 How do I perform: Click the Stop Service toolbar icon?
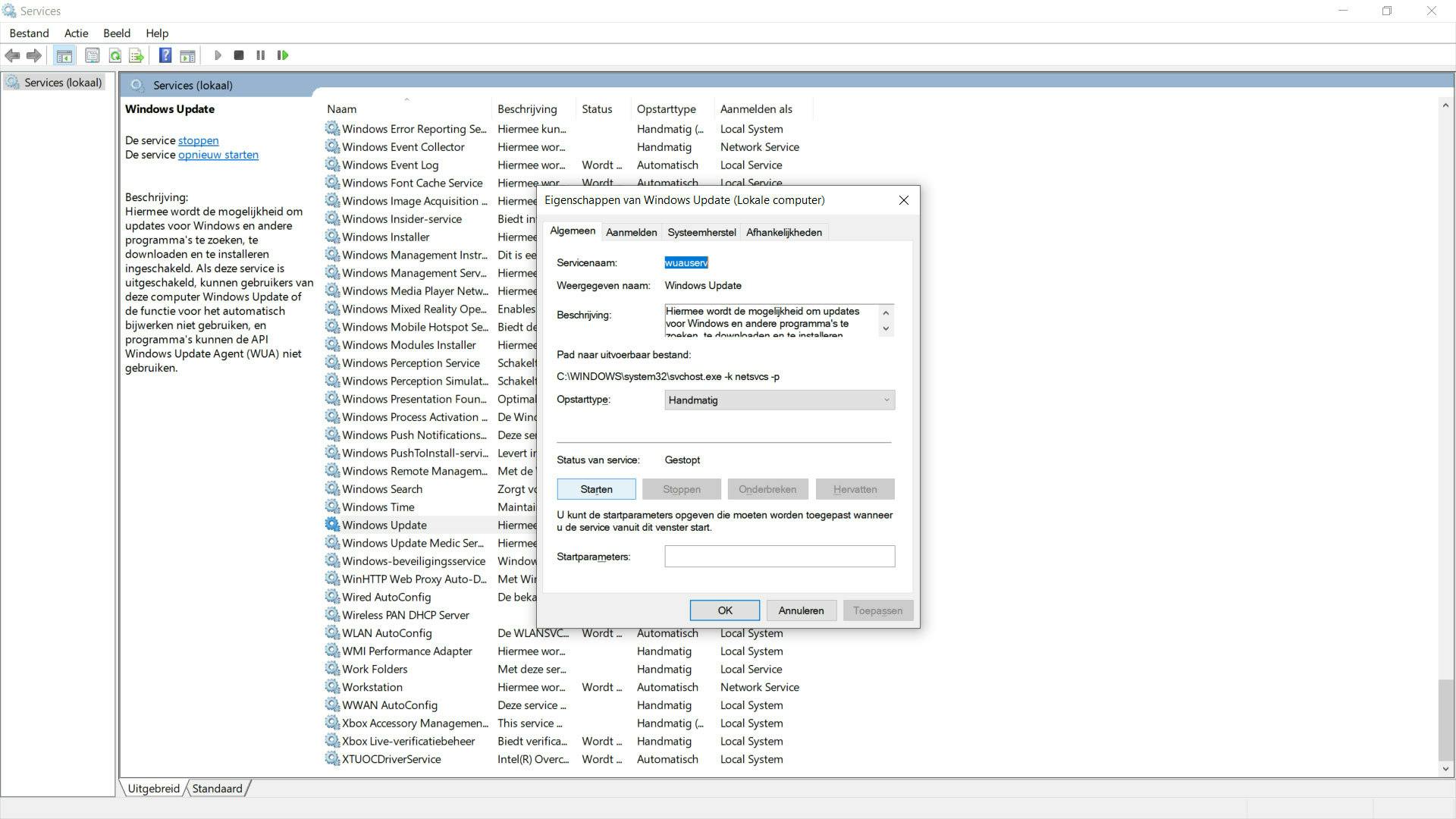coord(239,55)
